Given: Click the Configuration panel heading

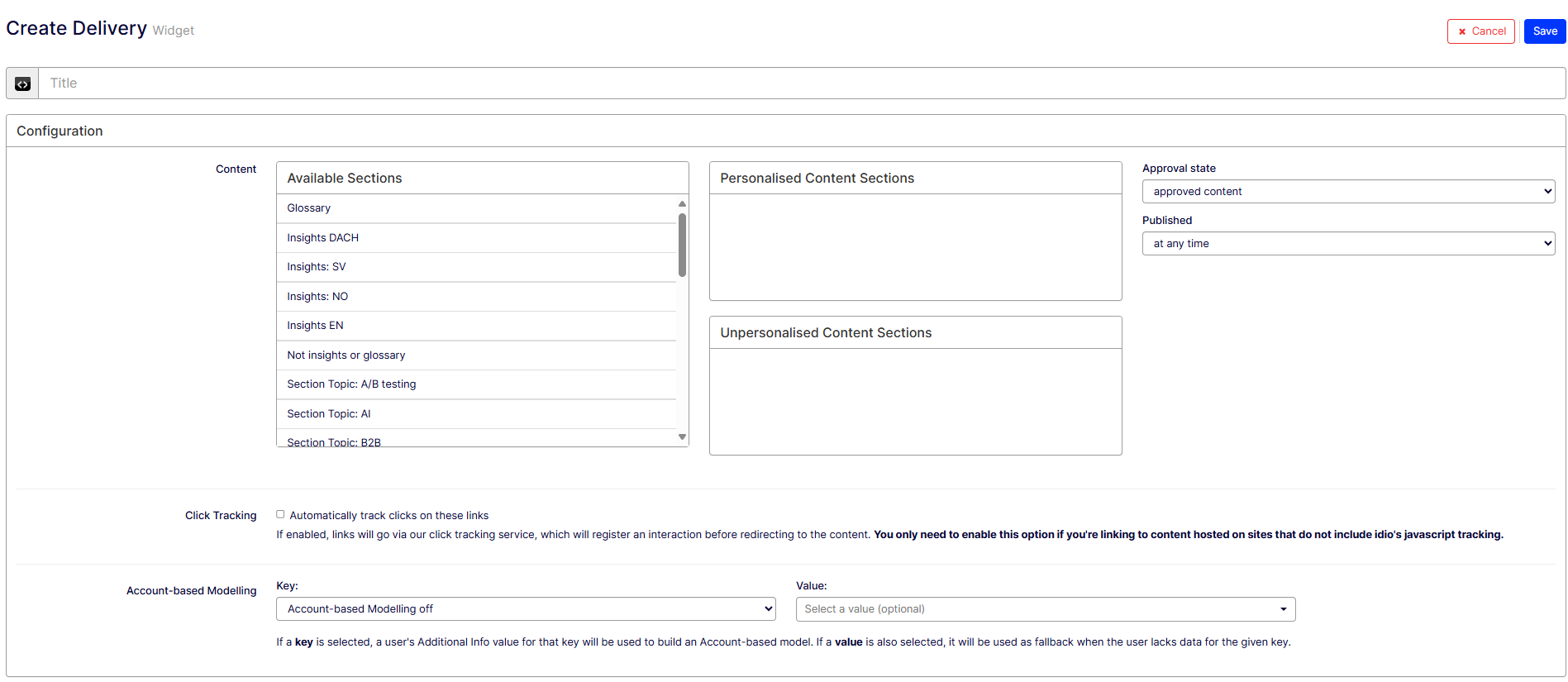Looking at the screenshot, I should click(x=60, y=131).
